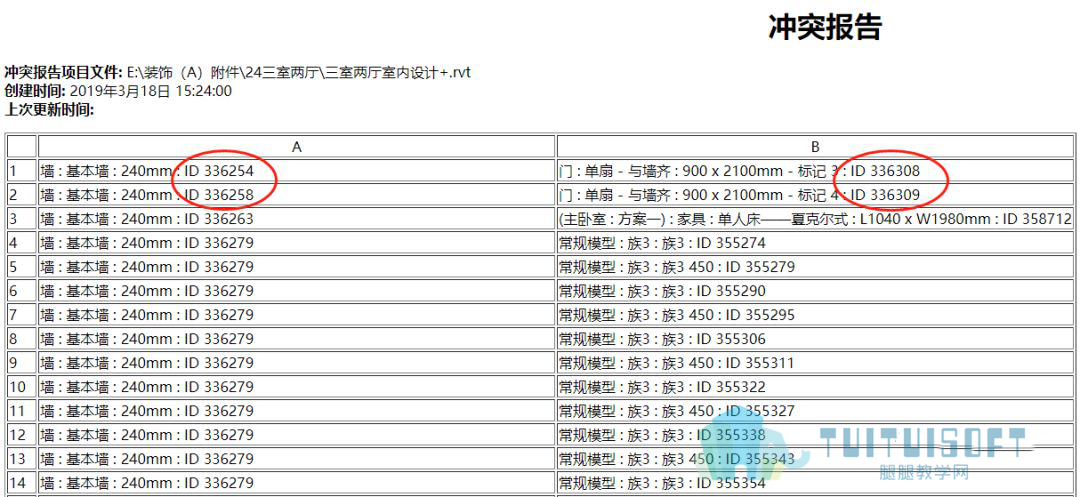Click row number 14 cell

pyautogui.click(x=21, y=483)
